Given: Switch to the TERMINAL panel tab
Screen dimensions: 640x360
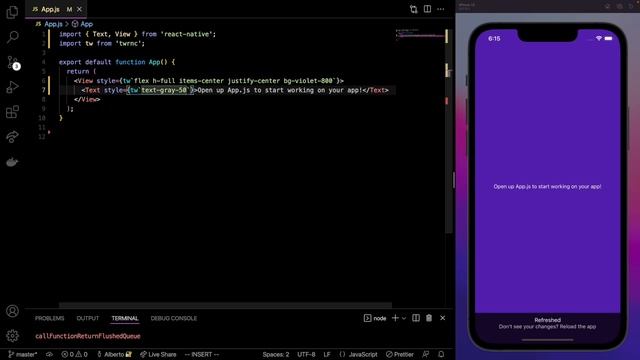Looking at the screenshot, I should (125, 318).
